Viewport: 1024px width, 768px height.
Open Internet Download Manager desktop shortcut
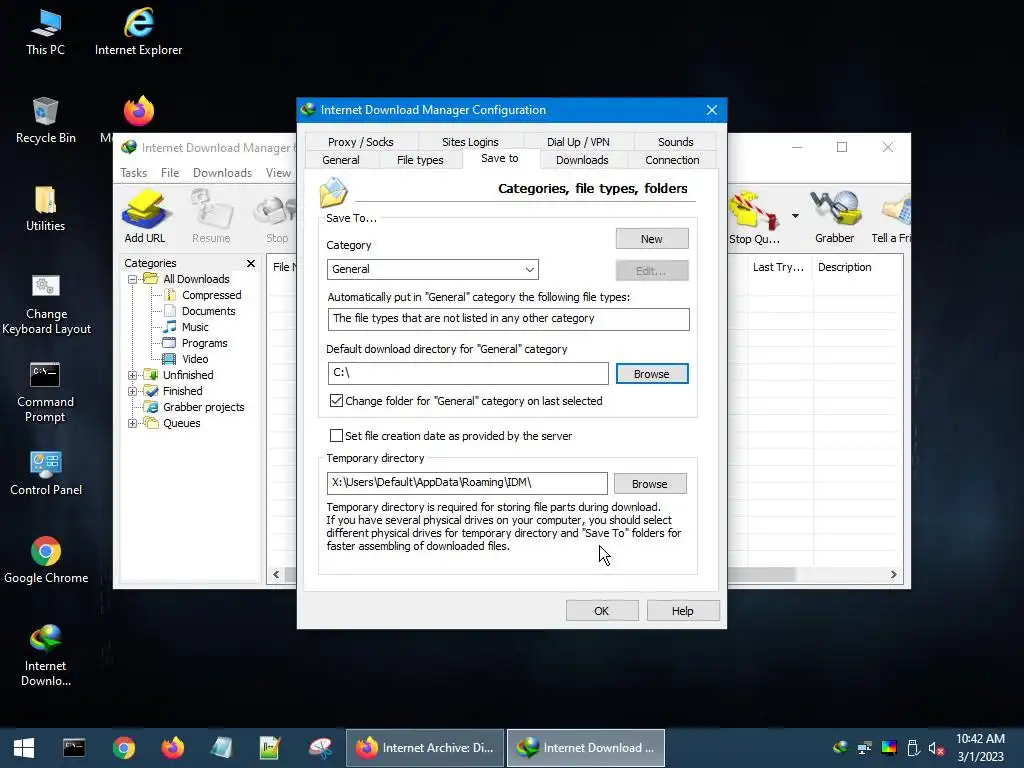point(45,655)
